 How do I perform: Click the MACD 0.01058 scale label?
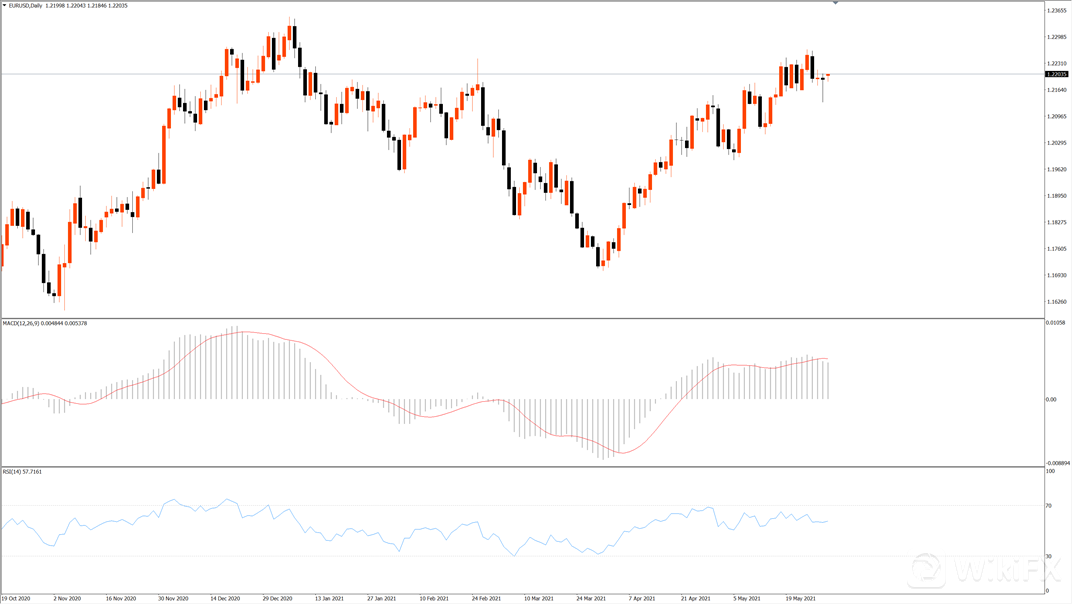tap(1056, 323)
